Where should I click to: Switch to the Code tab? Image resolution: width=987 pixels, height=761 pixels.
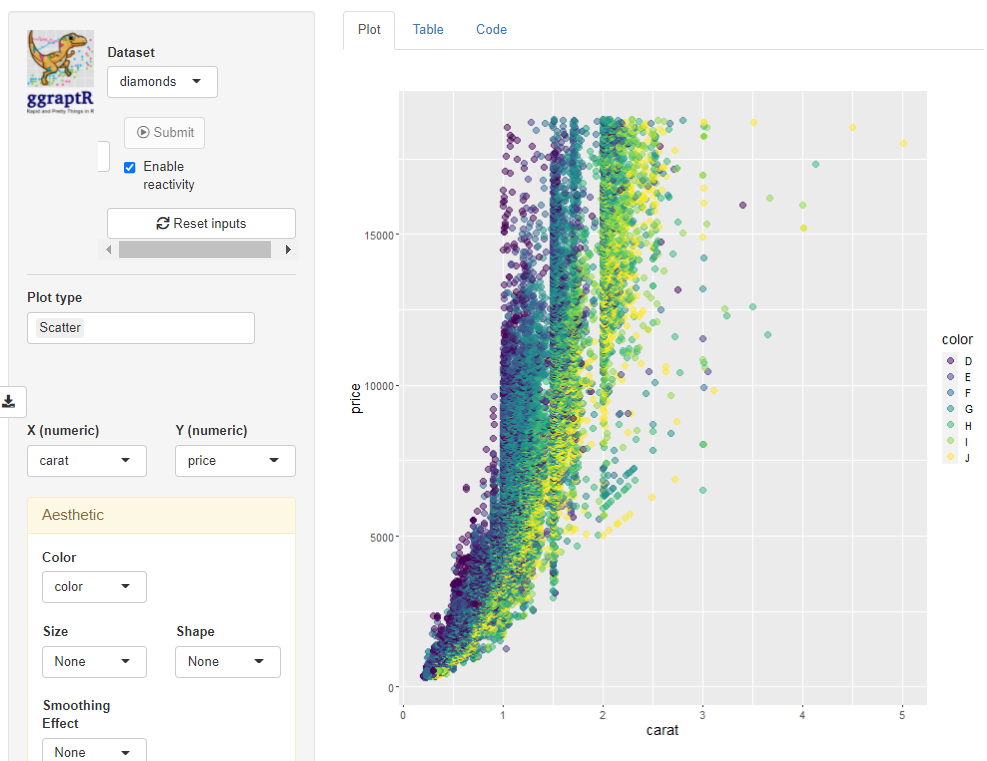(491, 30)
